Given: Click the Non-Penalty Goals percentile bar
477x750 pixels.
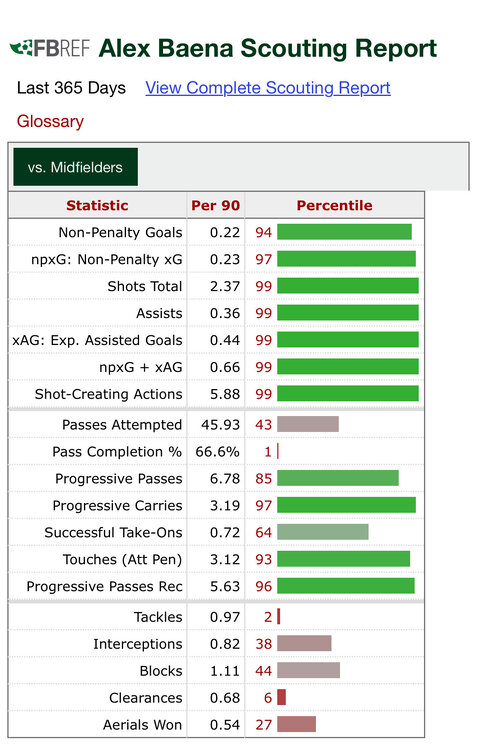Looking at the screenshot, I should point(344,232).
